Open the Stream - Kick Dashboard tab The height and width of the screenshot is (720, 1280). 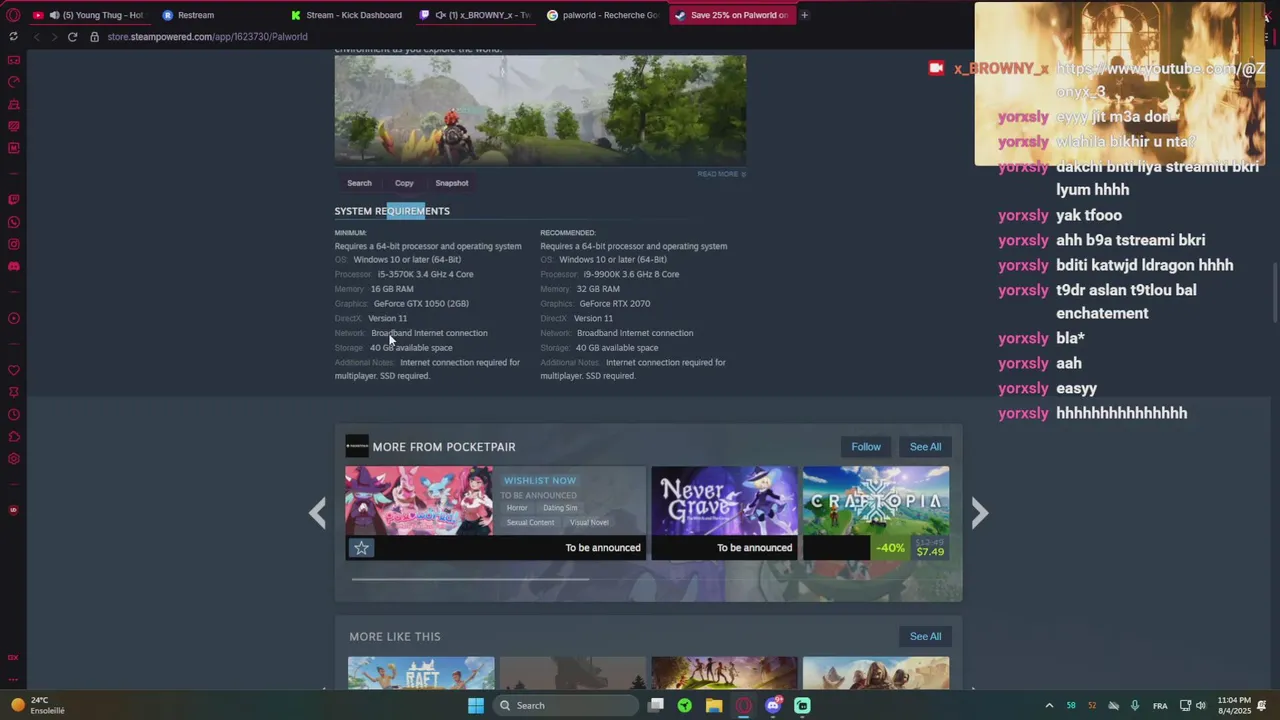click(346, 15)
